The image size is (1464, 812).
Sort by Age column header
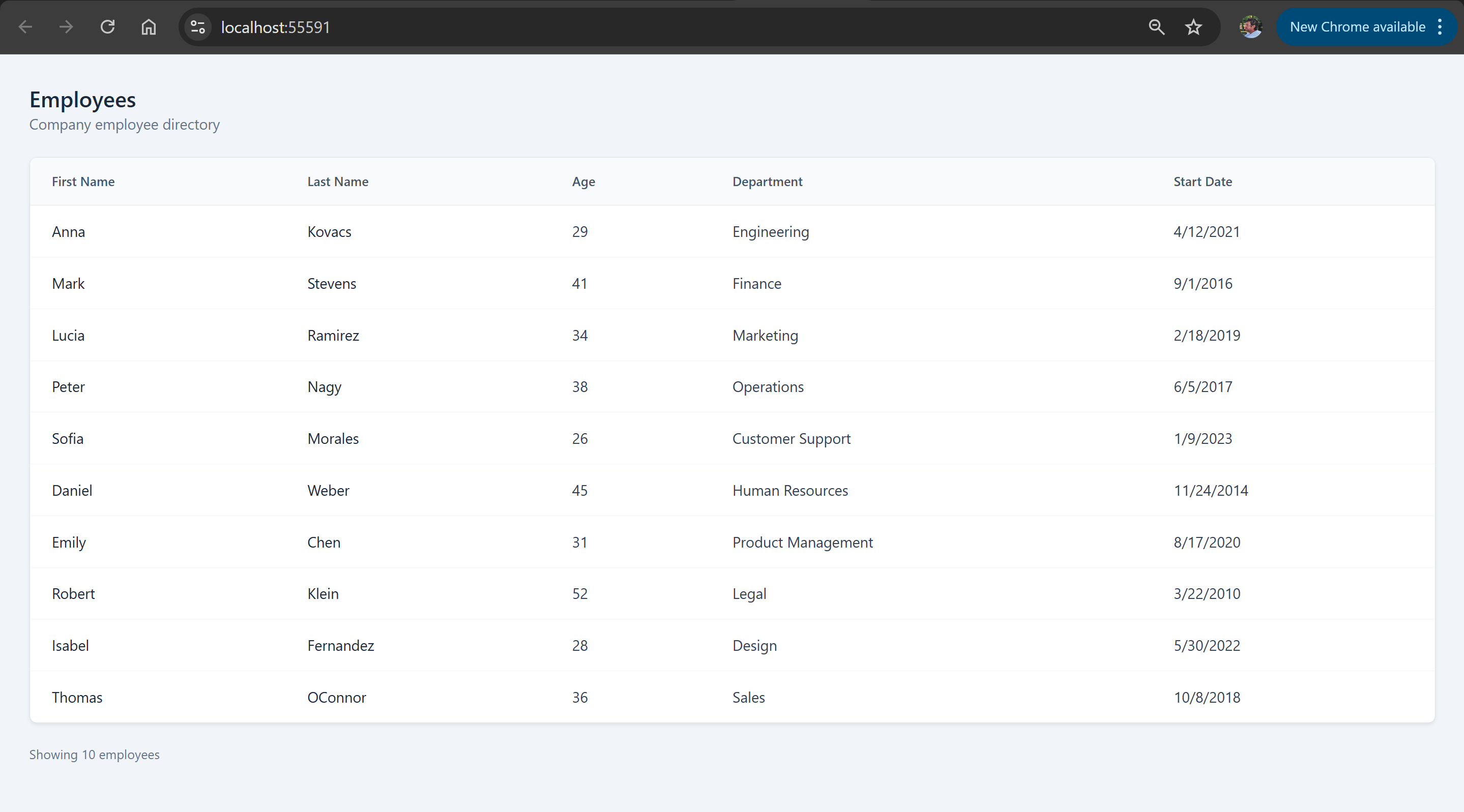pyautogui.click(x=583, y=182)
